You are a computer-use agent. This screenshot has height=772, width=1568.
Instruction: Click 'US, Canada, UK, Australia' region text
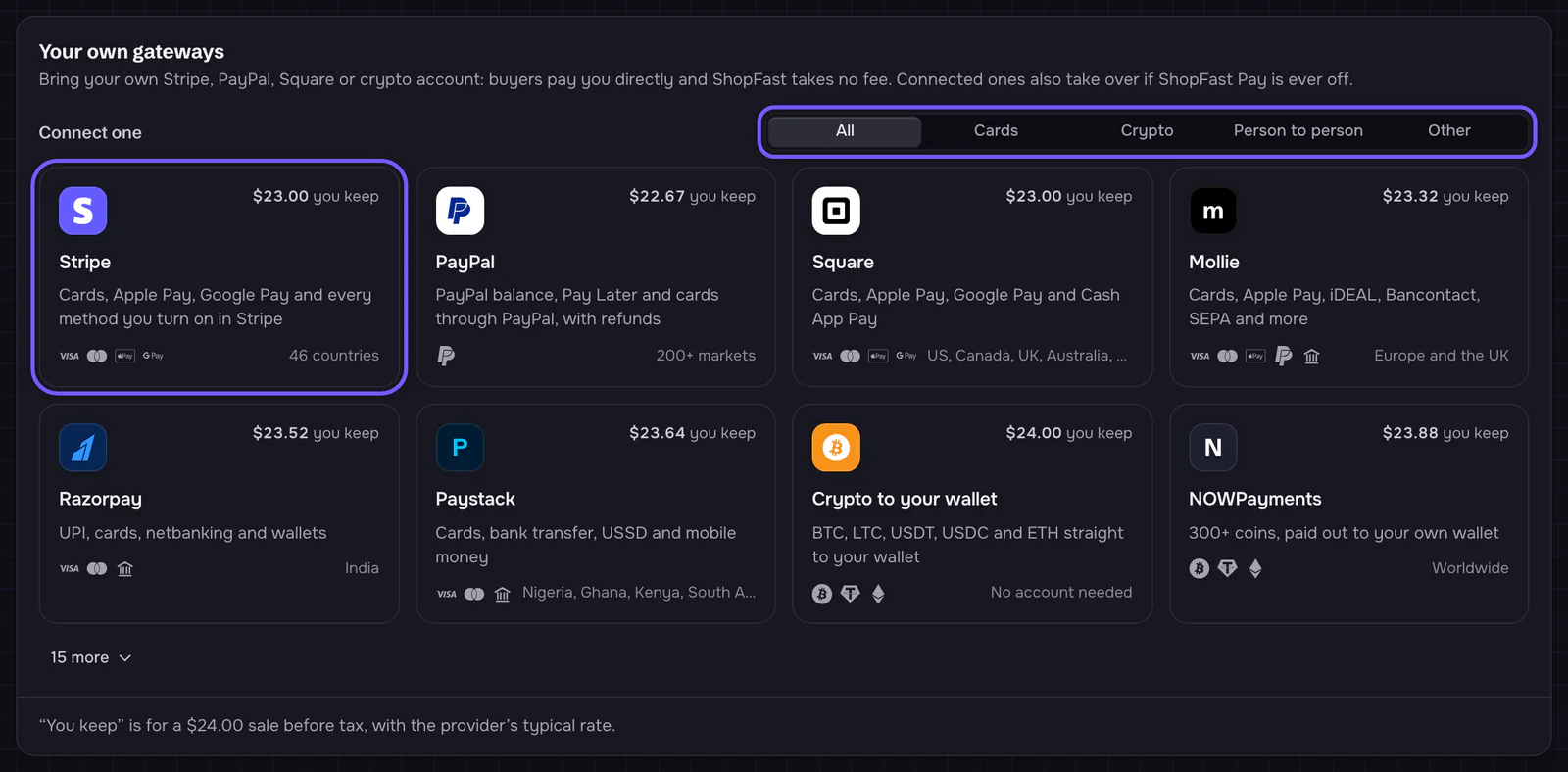pyautogui.click(x=1027, y=356)
